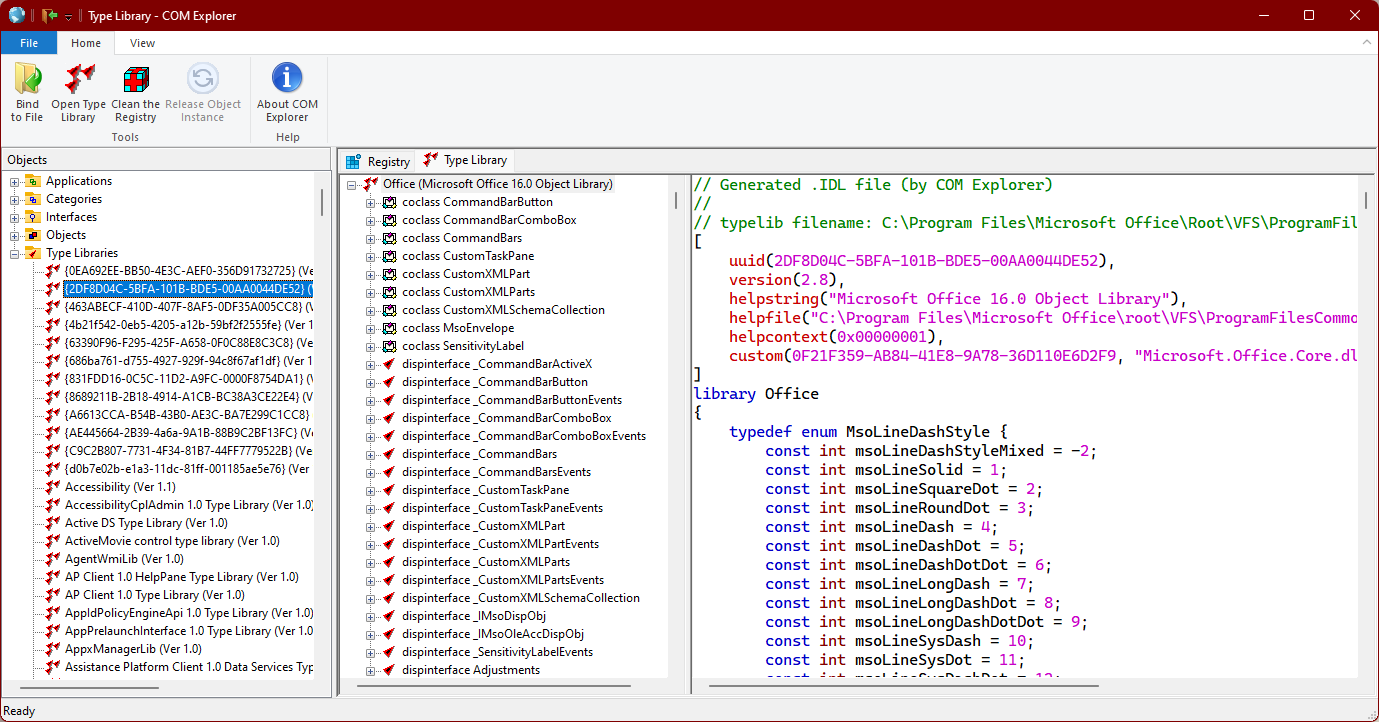Collapse ribbon with the chevron arrow

[1366, 43]
